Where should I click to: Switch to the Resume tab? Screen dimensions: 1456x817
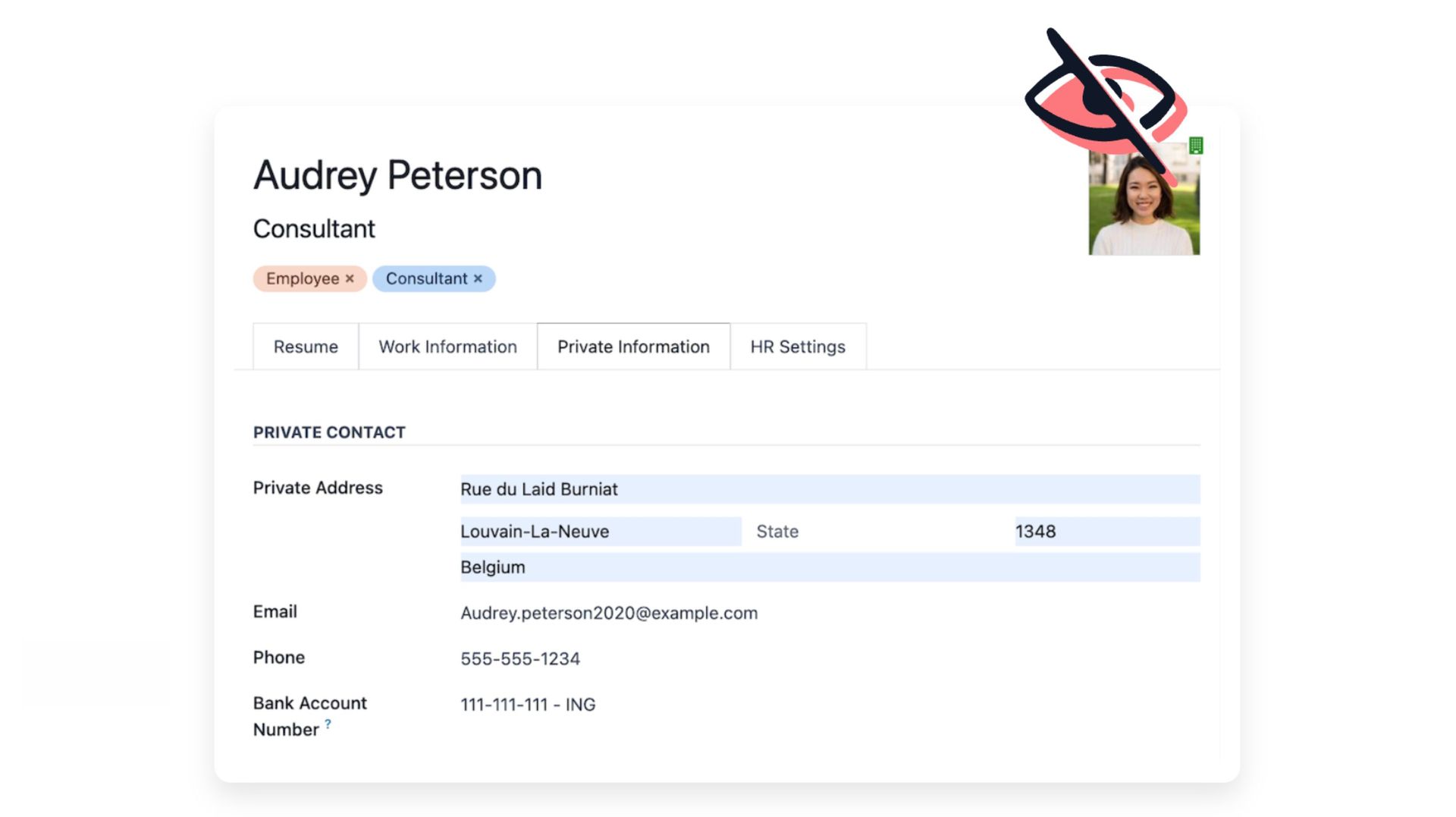(306, 347)
